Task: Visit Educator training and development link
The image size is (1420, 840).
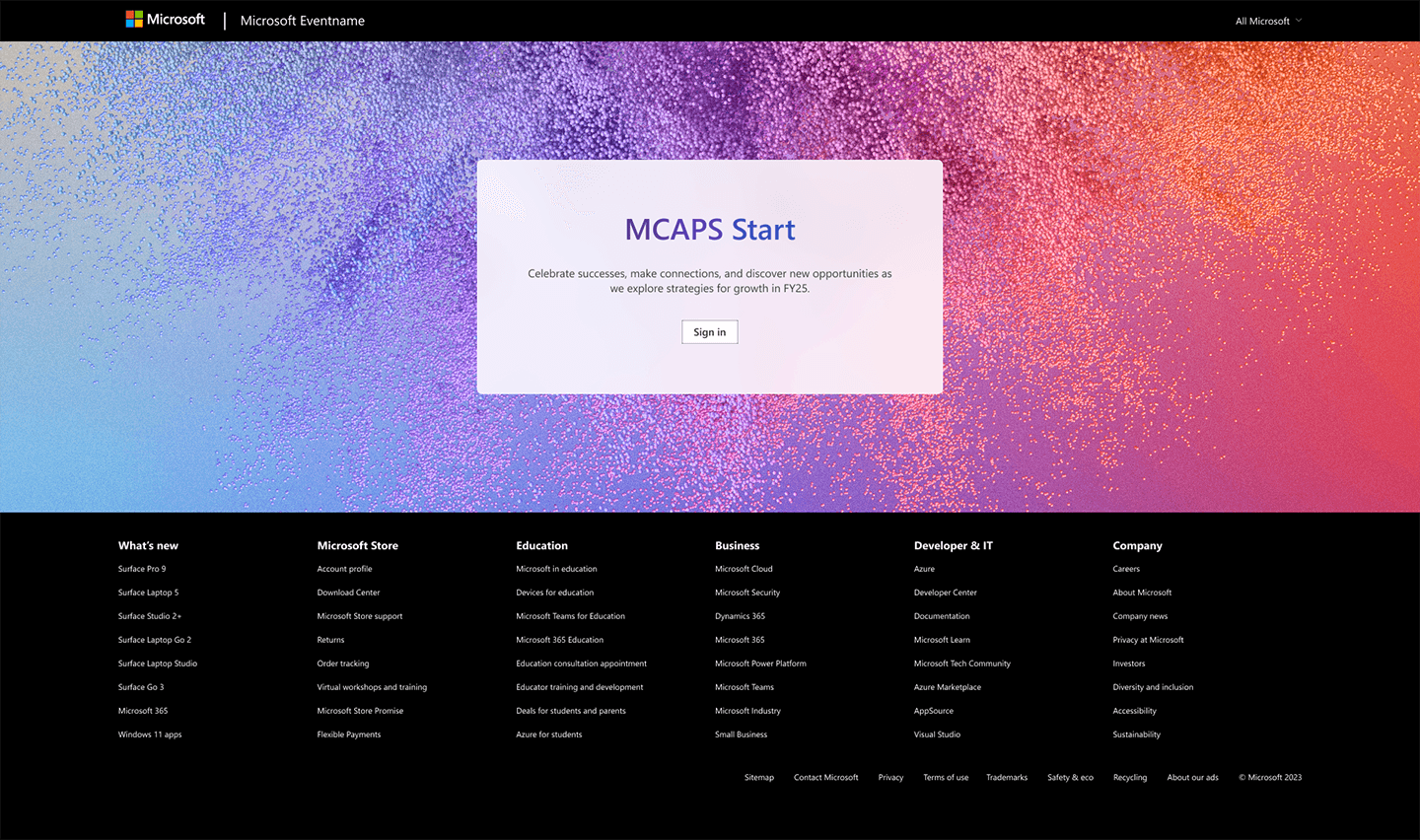Action: [579, 687]
